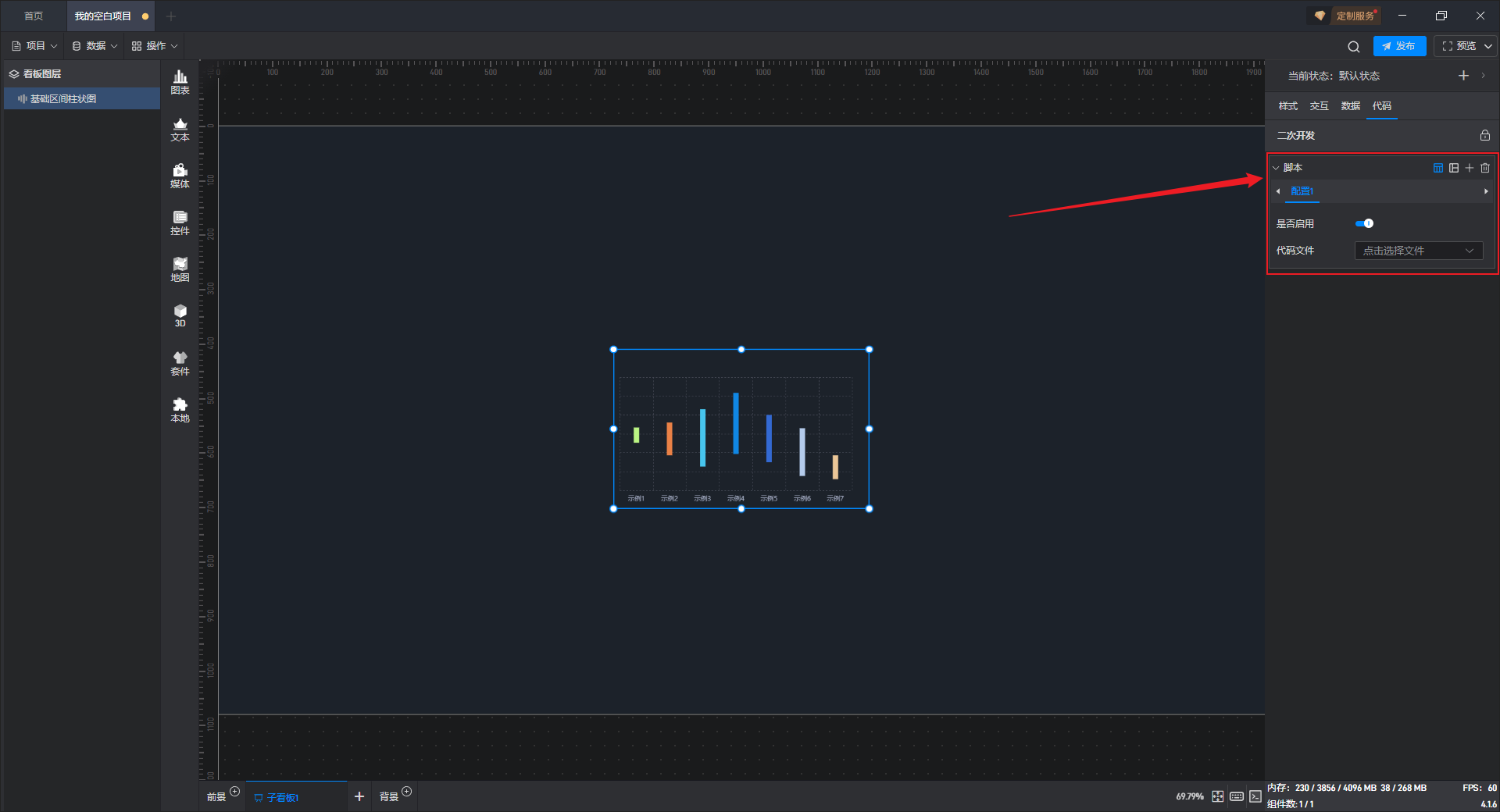Select the range bar chart on canvas
This screenshot has width=1500, height=812.
[x=741, y=429]
